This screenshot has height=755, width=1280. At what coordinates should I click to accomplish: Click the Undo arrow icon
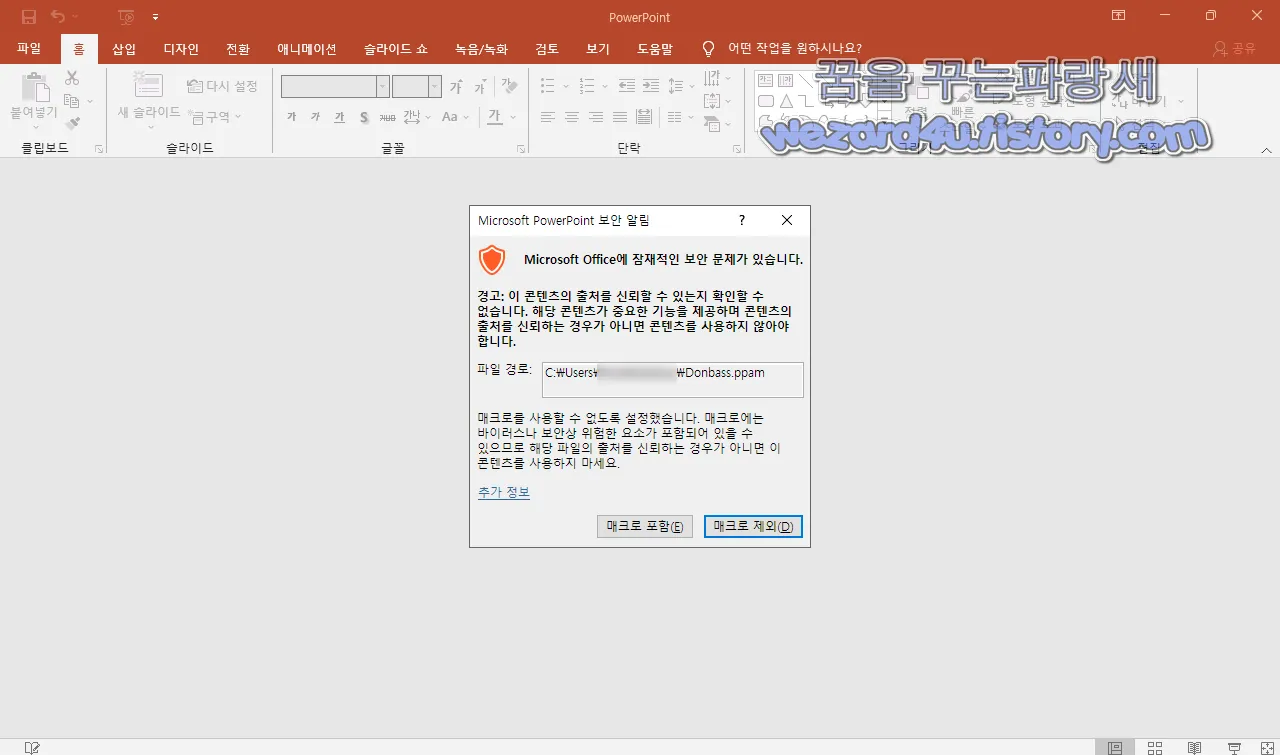[58, 17]
